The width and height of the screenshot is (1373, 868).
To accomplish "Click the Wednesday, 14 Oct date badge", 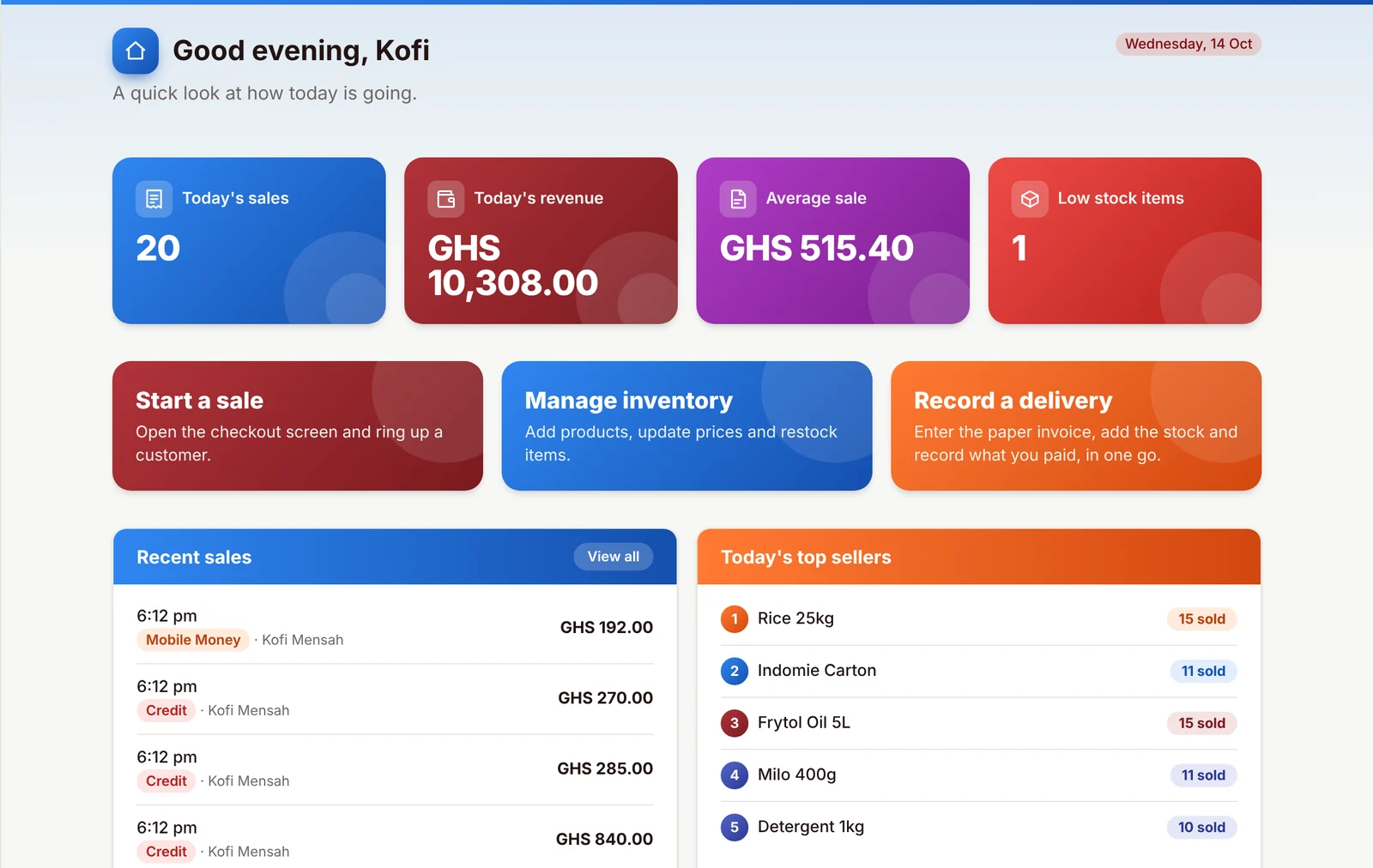I will [x=1189, y=44].
